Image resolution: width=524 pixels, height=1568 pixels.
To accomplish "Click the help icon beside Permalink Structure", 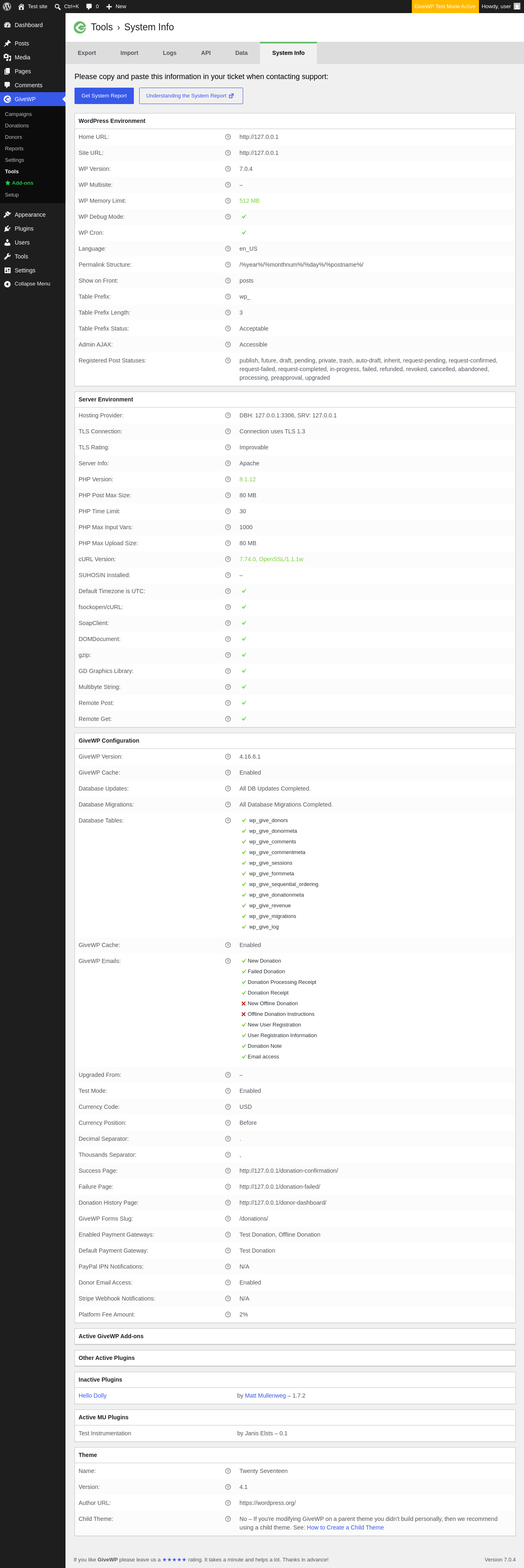I will (228, 265).
